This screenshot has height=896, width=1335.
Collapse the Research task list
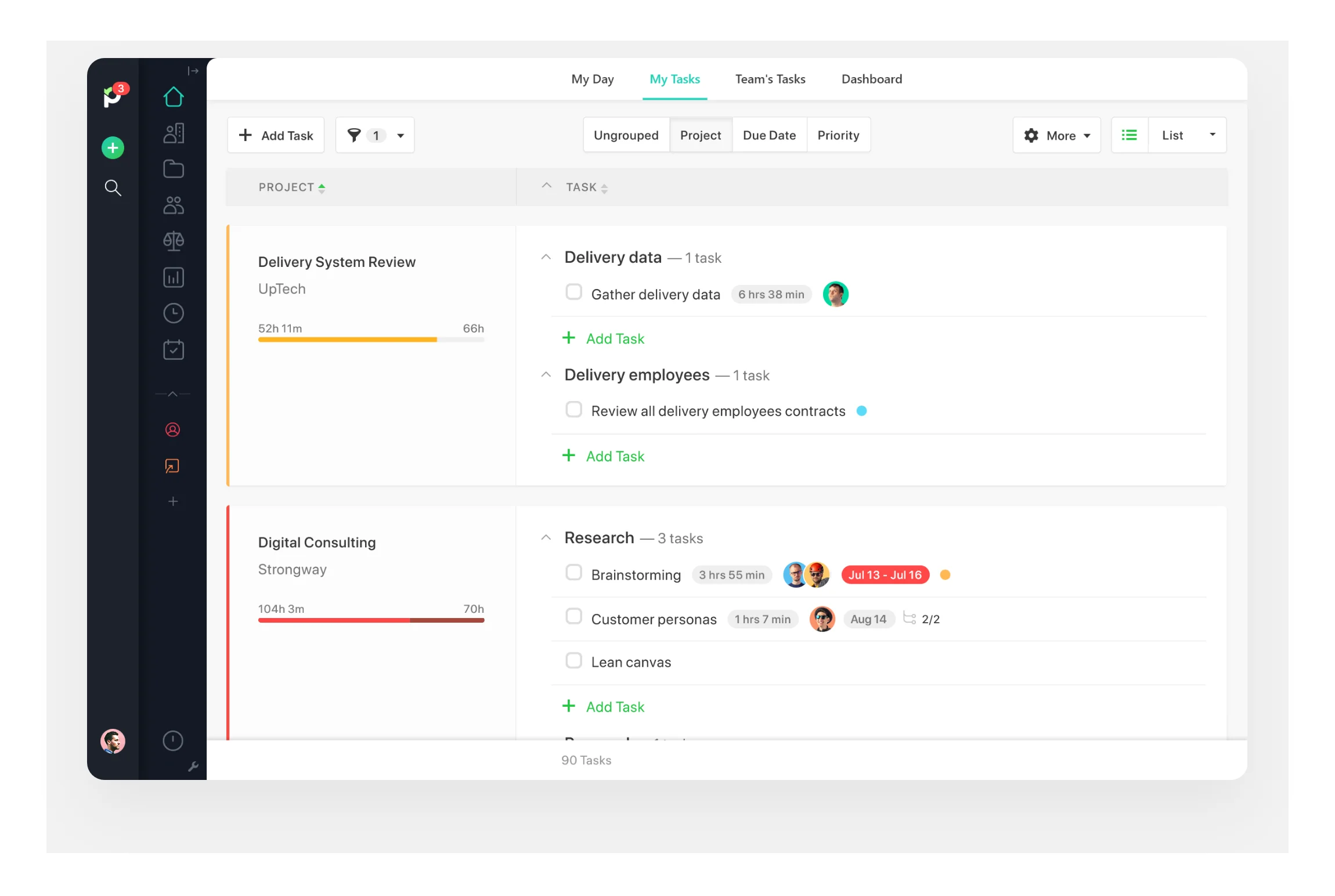click(x=546, y=538)
